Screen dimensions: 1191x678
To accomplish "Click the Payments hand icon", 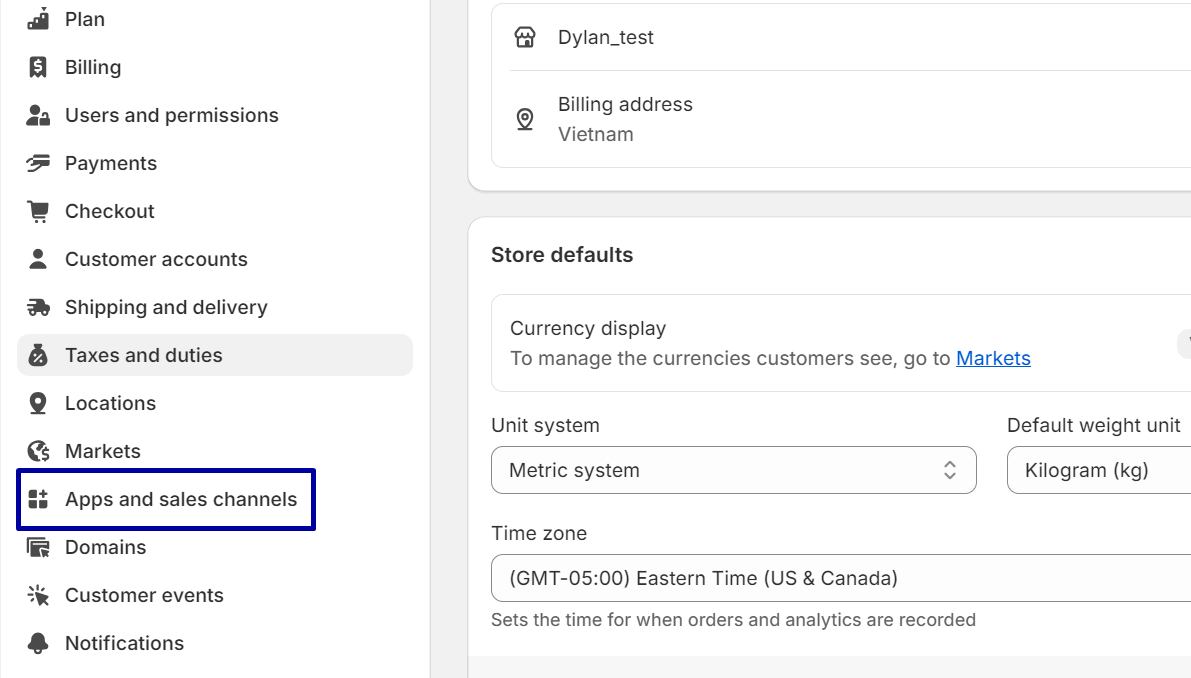I will [38, 163].
